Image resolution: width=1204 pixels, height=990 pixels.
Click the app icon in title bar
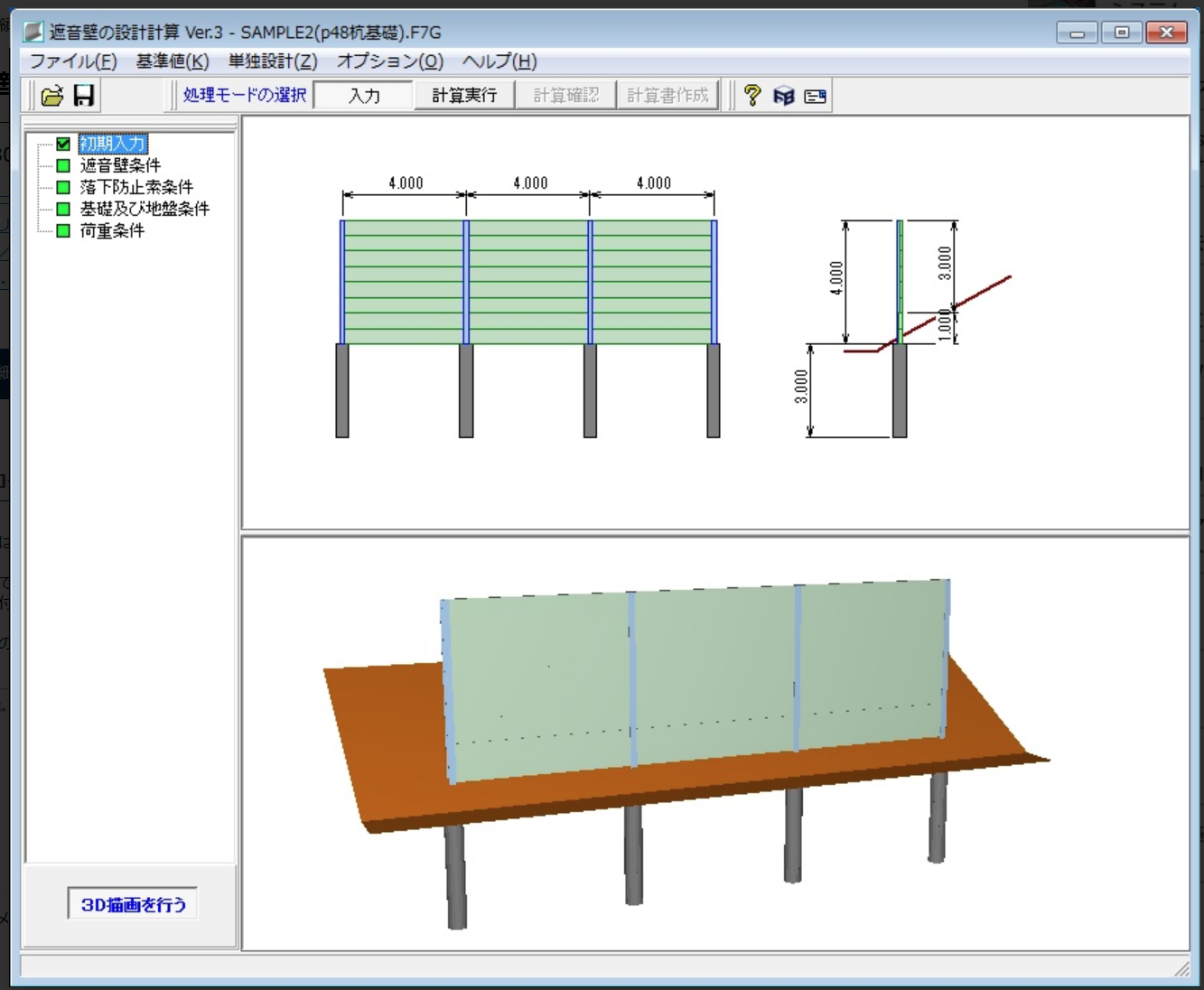tap(33, 33)
